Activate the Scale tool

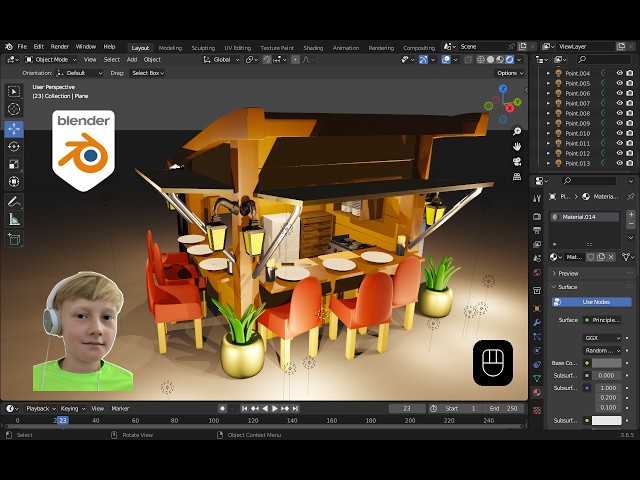point(14,164)
